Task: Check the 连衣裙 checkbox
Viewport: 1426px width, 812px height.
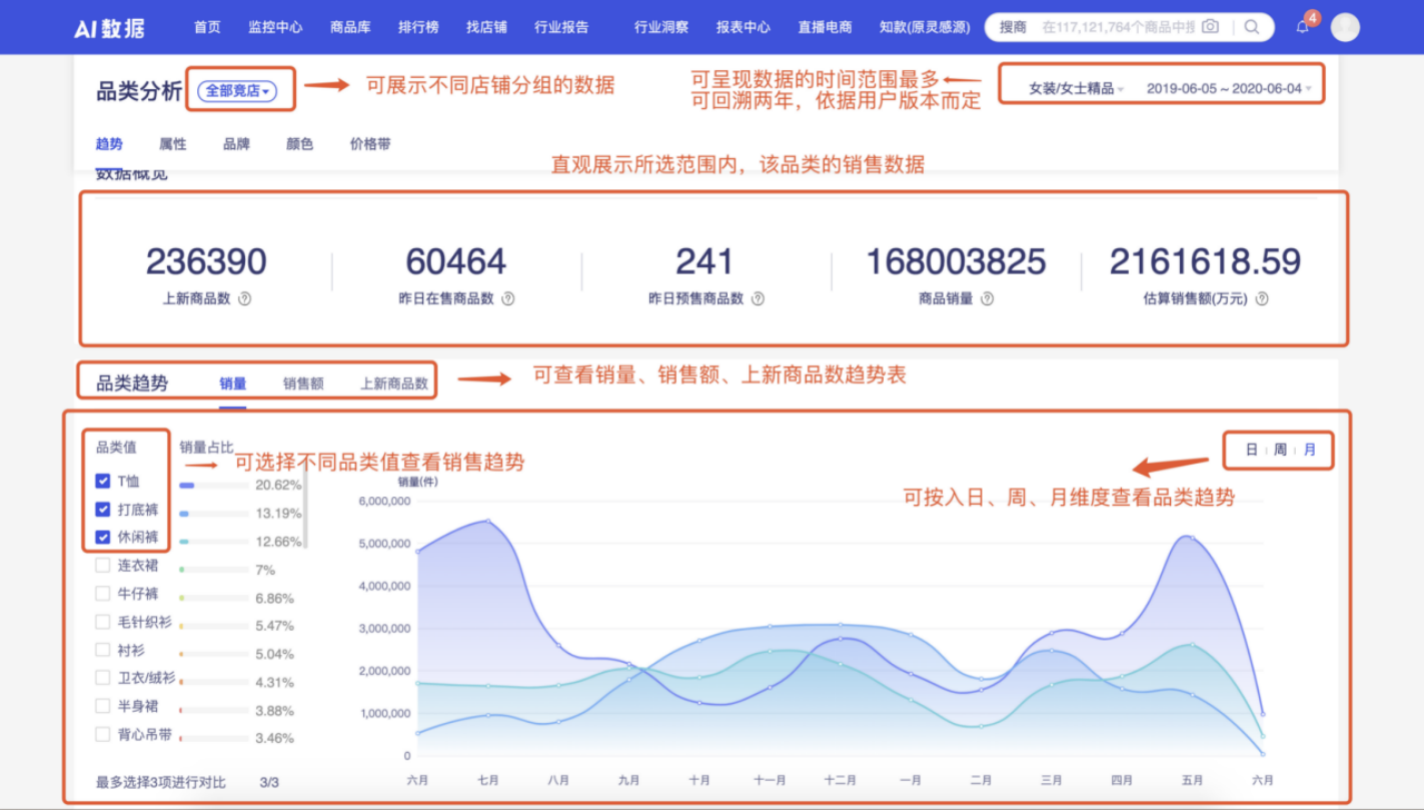Action: (x=102, y=565)
